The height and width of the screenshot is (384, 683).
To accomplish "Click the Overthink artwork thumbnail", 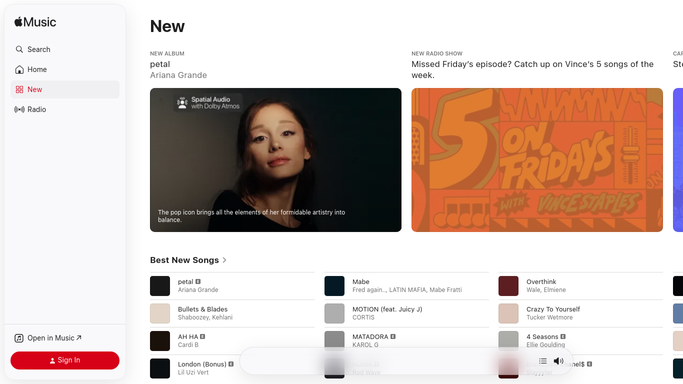I will point(508,286).
